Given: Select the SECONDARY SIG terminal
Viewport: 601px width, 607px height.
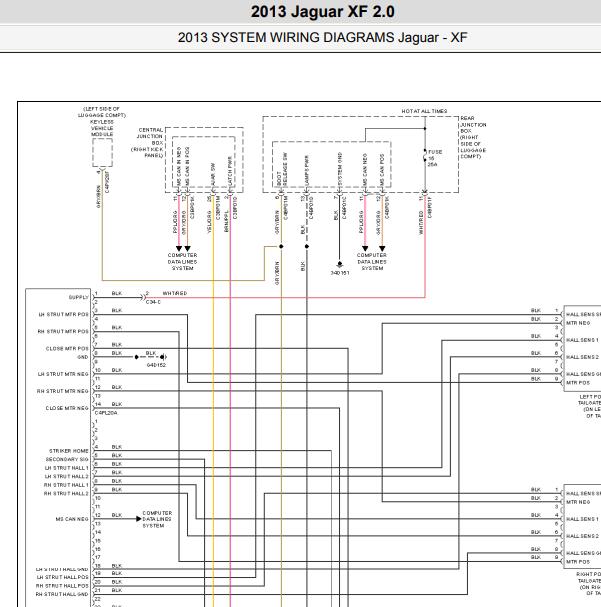Looking at the screenshot, I should (x=67, y=460).
